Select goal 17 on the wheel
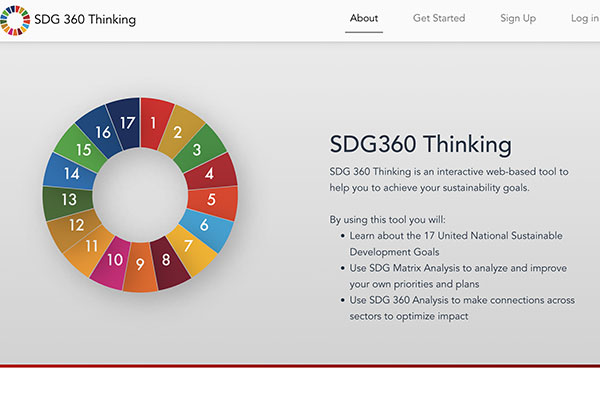600x400 pixels. 126,123
